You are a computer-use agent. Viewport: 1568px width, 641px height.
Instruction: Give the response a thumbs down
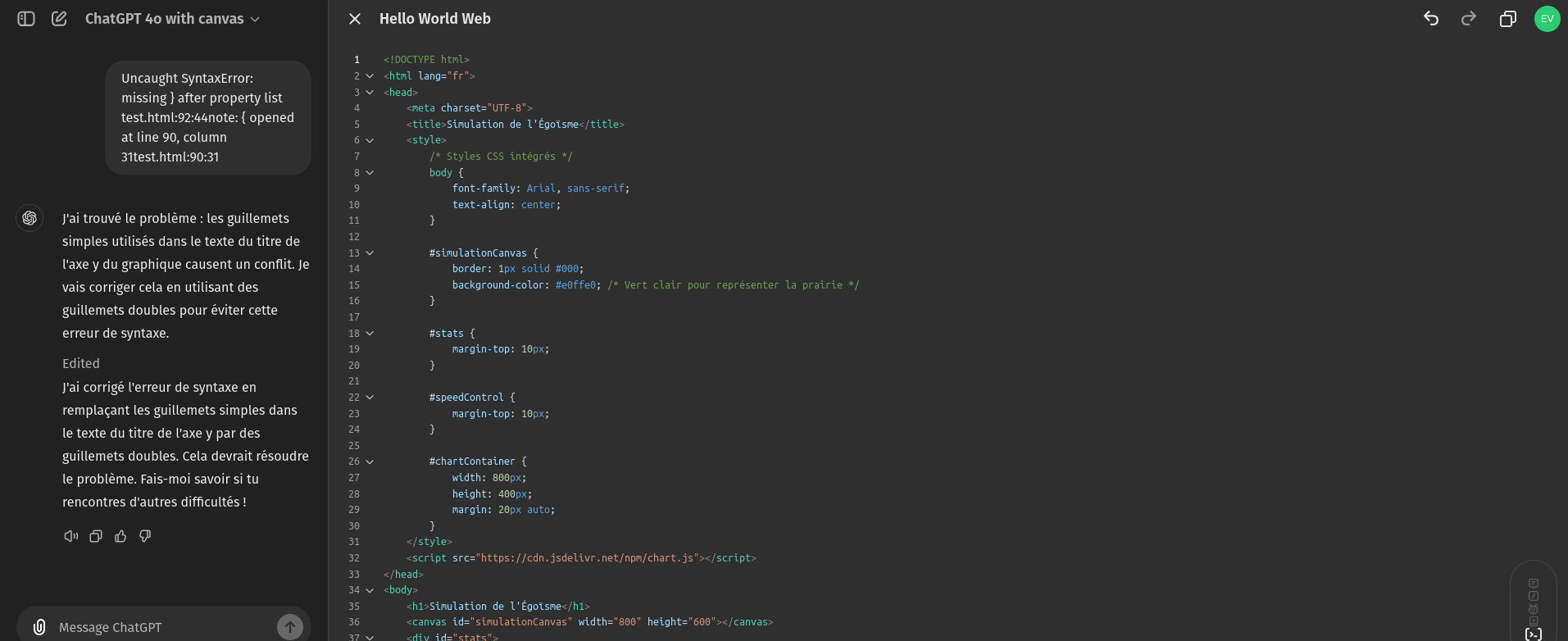tap(145, 536)
